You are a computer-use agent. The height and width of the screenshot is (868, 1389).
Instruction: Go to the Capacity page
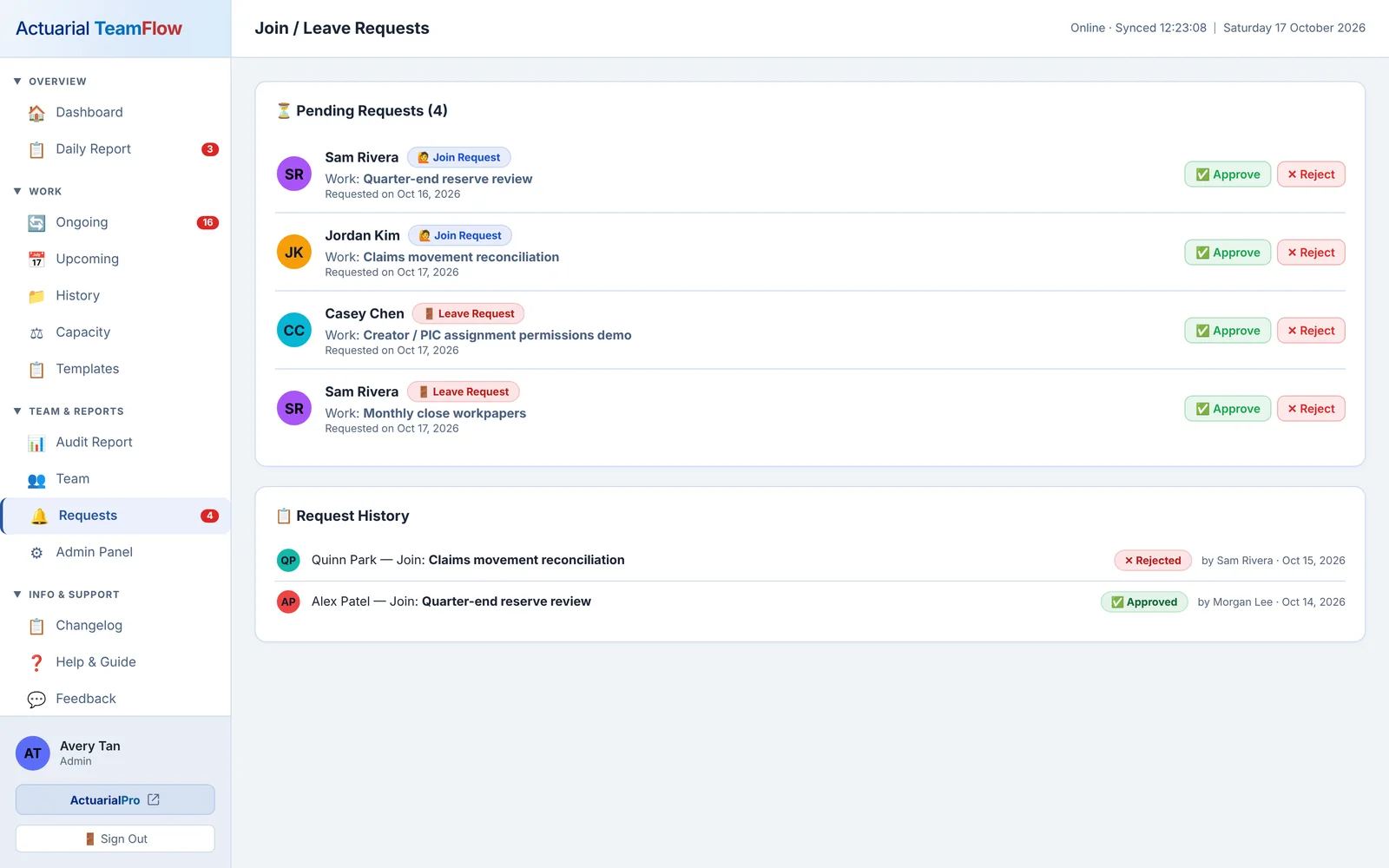pyautogui.click(x=115, y=332)
